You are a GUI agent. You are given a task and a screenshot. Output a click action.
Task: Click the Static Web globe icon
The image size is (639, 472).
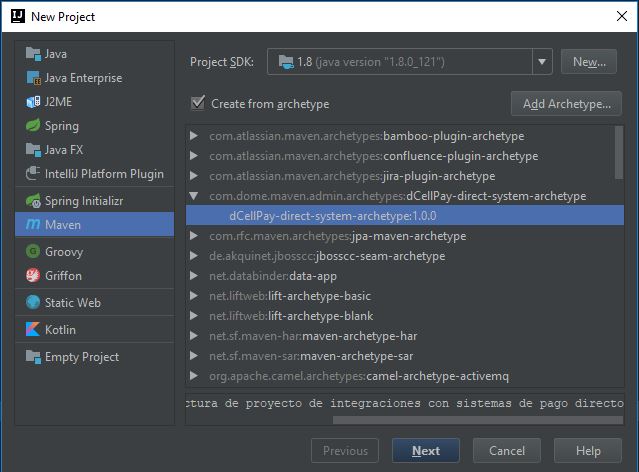[33, 302]
